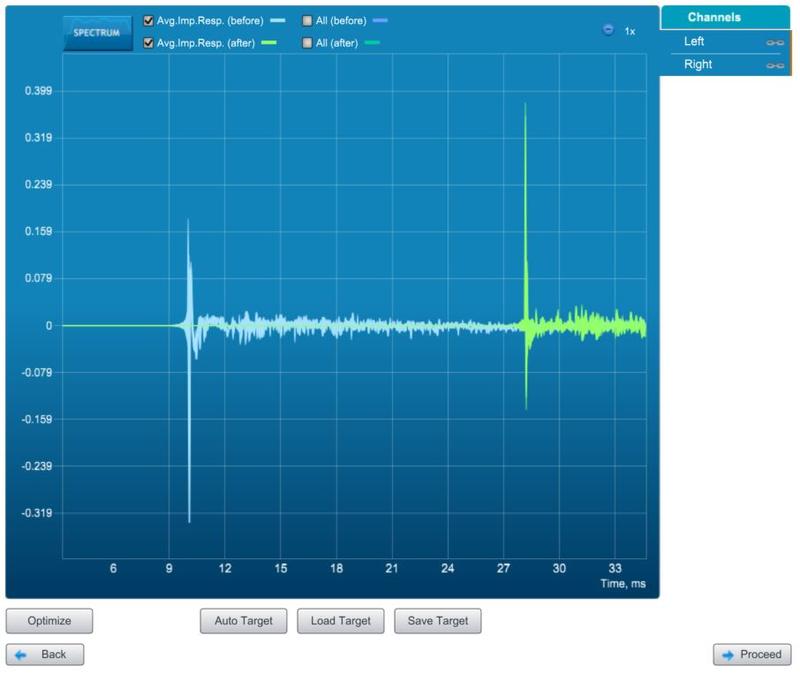Screen dimensions: 800x674
Task: Click the green after-response legend swatch
Action: pos(269,43)
